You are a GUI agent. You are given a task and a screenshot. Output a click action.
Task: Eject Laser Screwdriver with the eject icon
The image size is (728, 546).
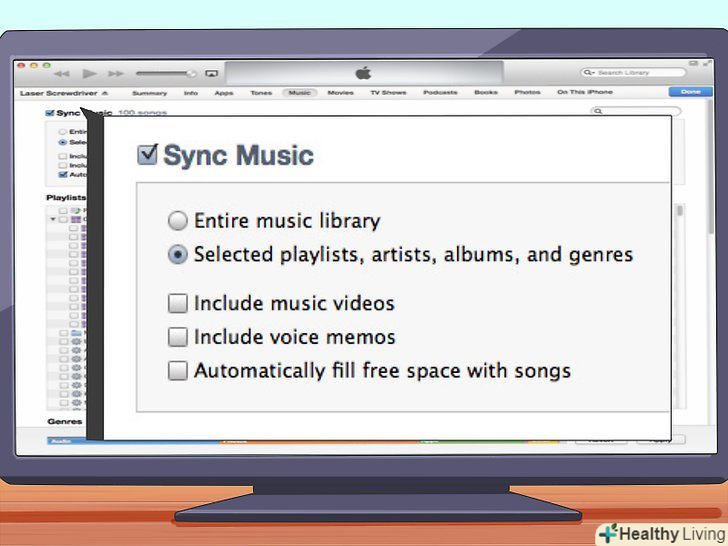tap(105, 93)
